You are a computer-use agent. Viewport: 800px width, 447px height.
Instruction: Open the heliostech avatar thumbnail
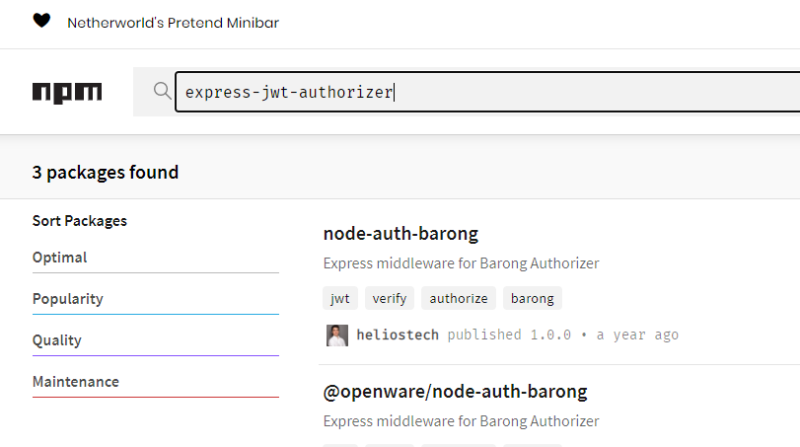(x=337, y=335)
